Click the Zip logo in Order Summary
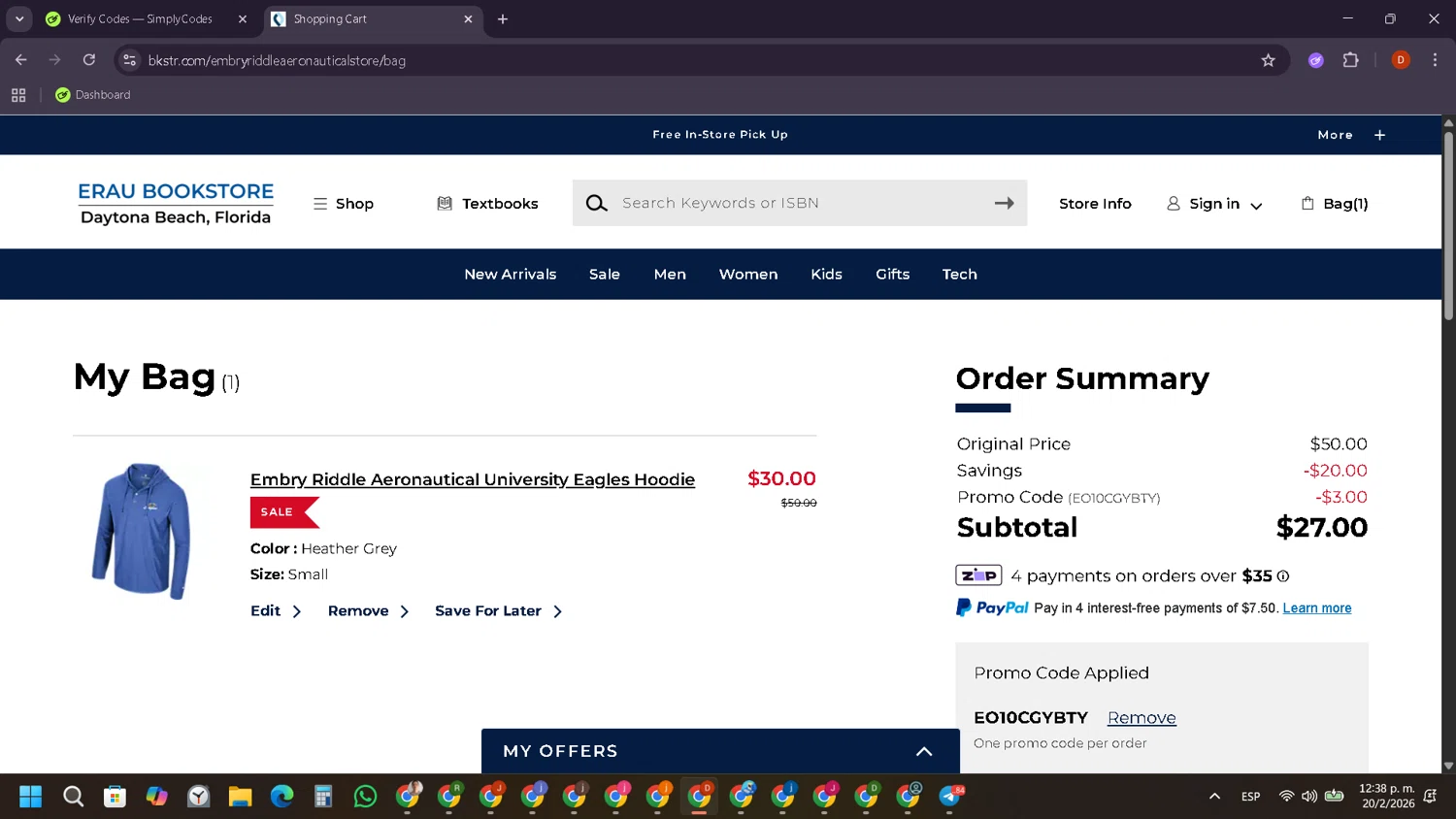Viewport: 1456px width, 819px height. tap(978, 575)
